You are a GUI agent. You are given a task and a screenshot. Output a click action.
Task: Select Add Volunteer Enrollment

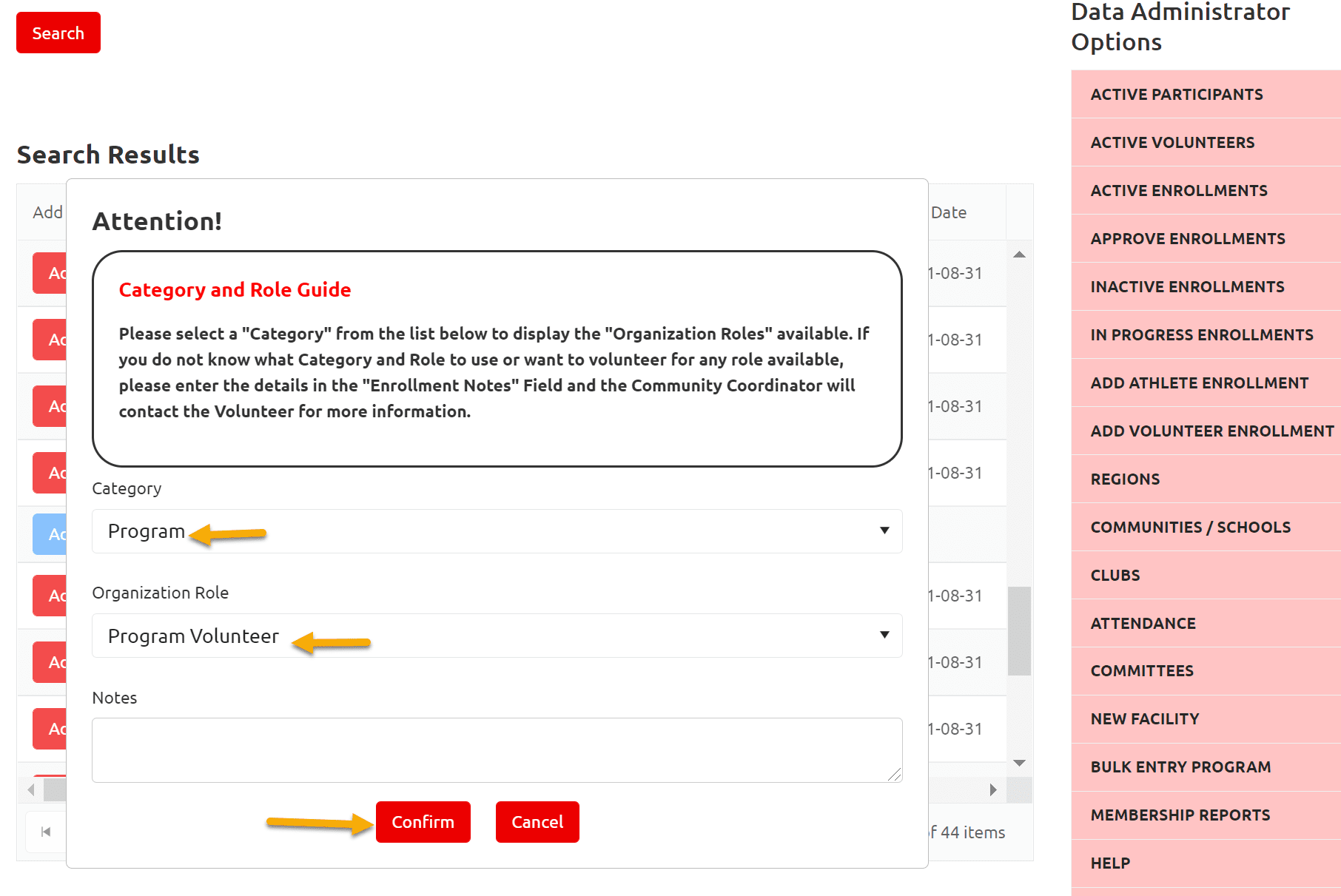click(x=1206, y=431)
